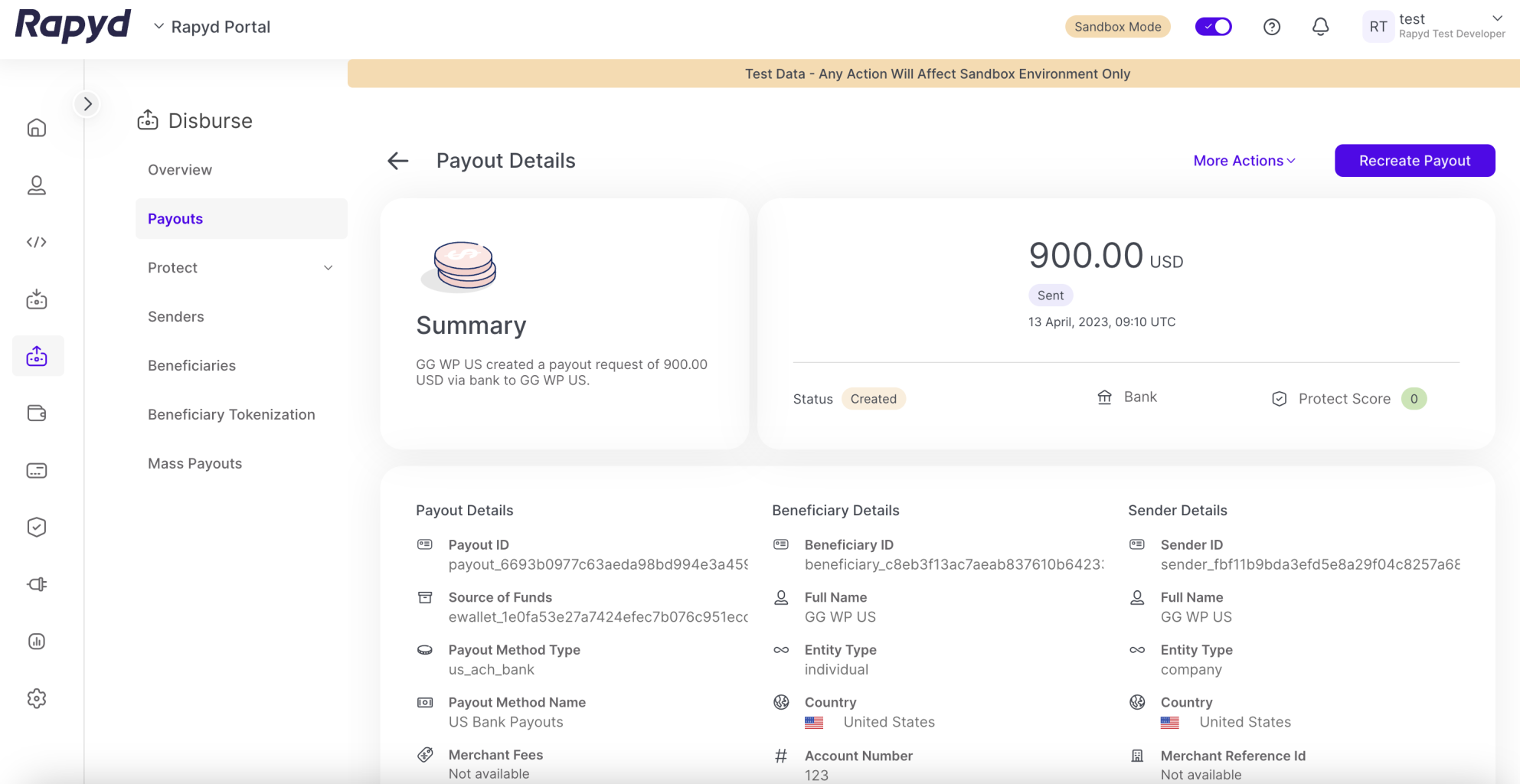The image size is (1520, 784).
Task: Open the reports chart icon in sidebar
Action: [x=37, y=642]
